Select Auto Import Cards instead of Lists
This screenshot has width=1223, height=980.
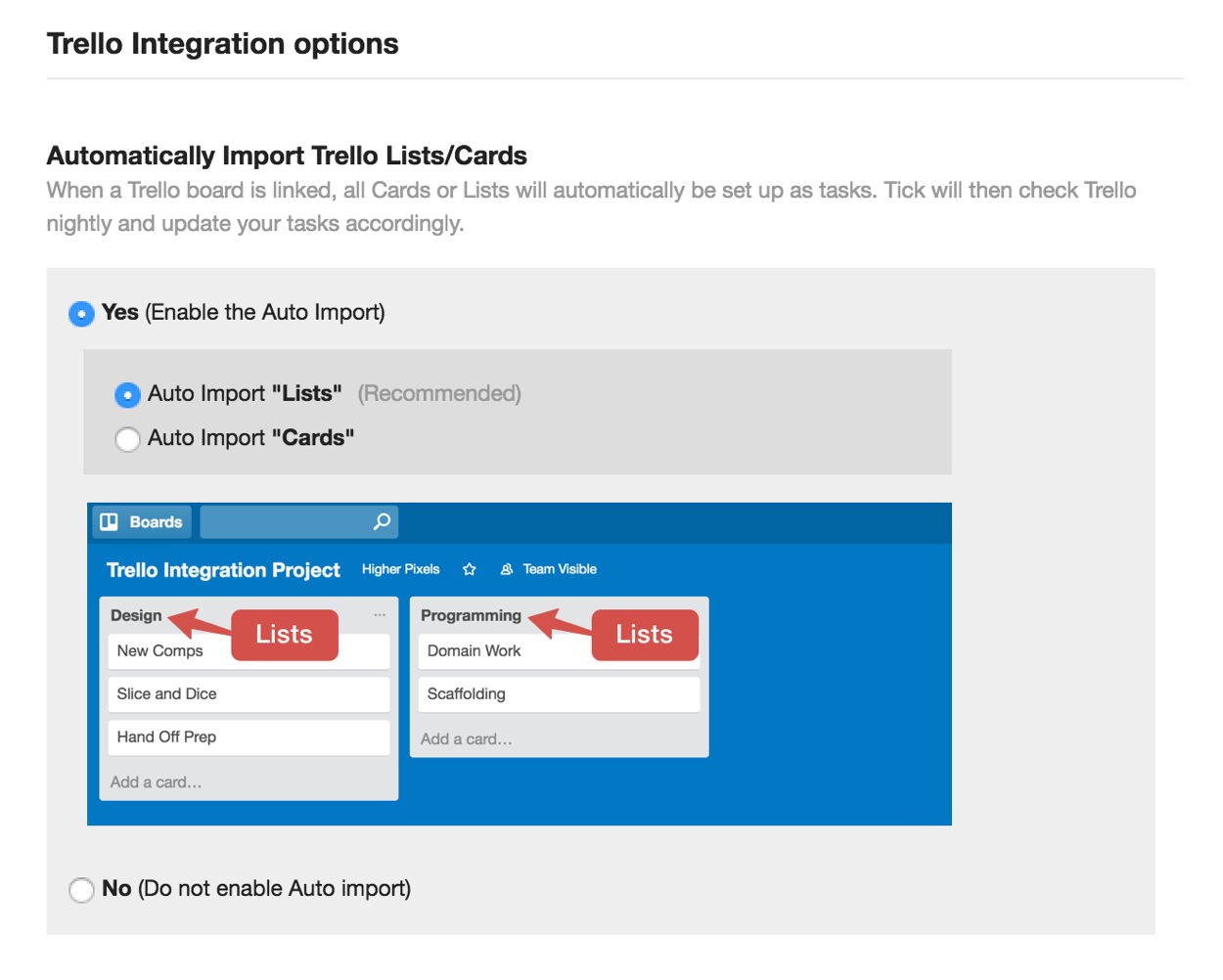pos(128,439)
